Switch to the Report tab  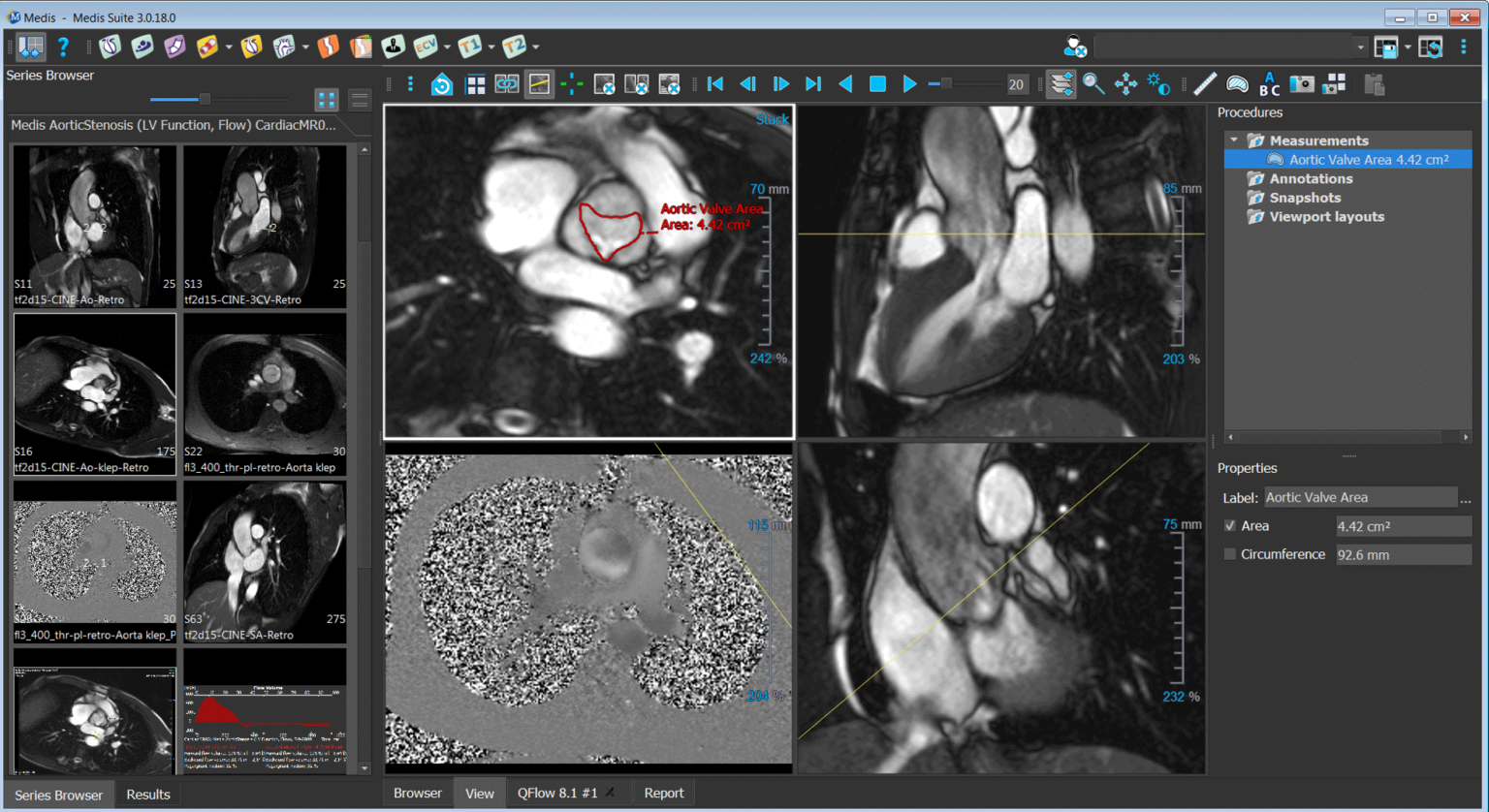[663, 793]
